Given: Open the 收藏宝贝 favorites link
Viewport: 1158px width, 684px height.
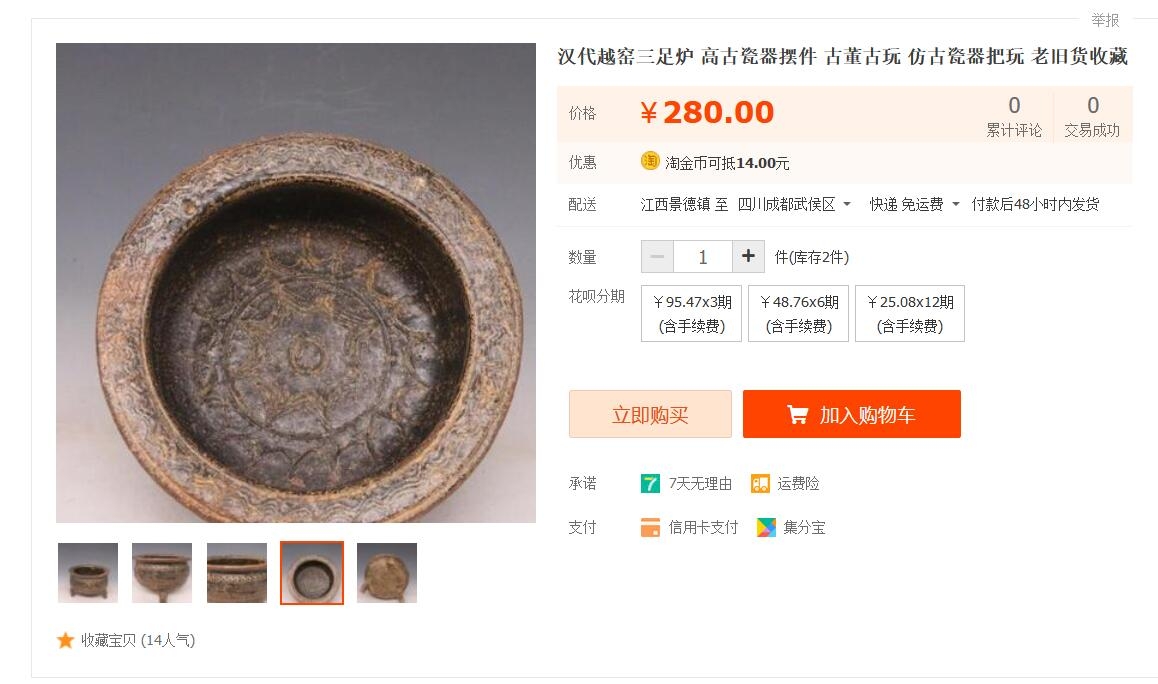Looking at the screenshot, I should click(110, 640).
